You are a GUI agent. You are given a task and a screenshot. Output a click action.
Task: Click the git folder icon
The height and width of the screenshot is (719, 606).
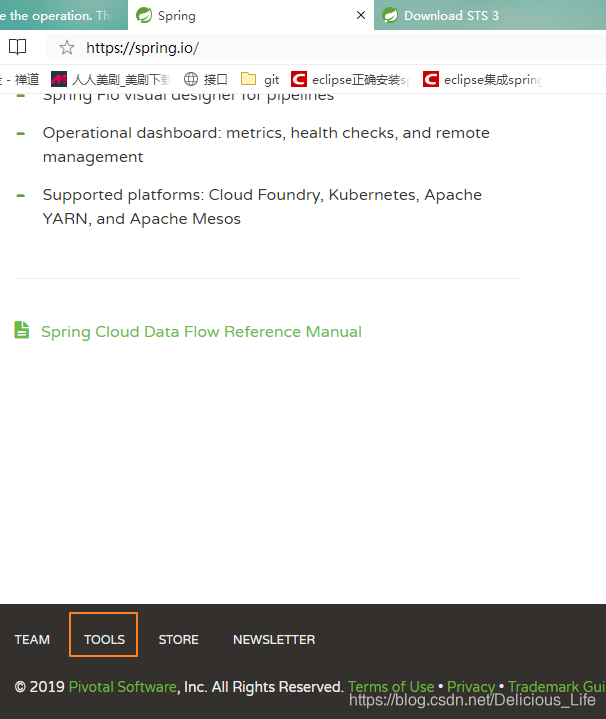(x=248, y=79)
